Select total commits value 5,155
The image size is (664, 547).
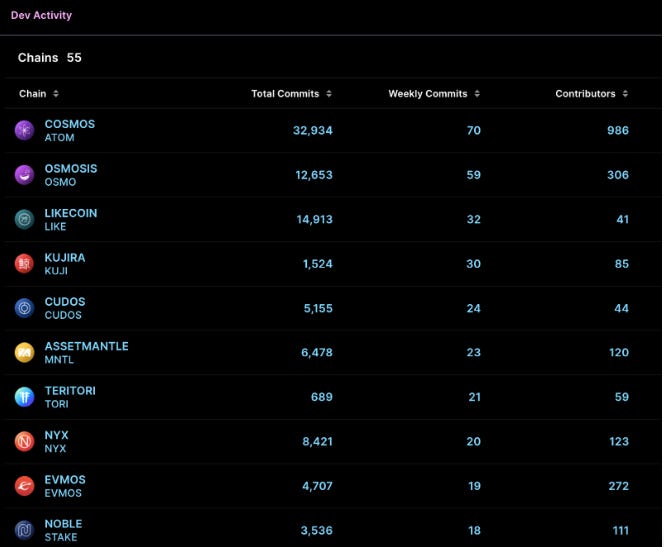(318, 308)
